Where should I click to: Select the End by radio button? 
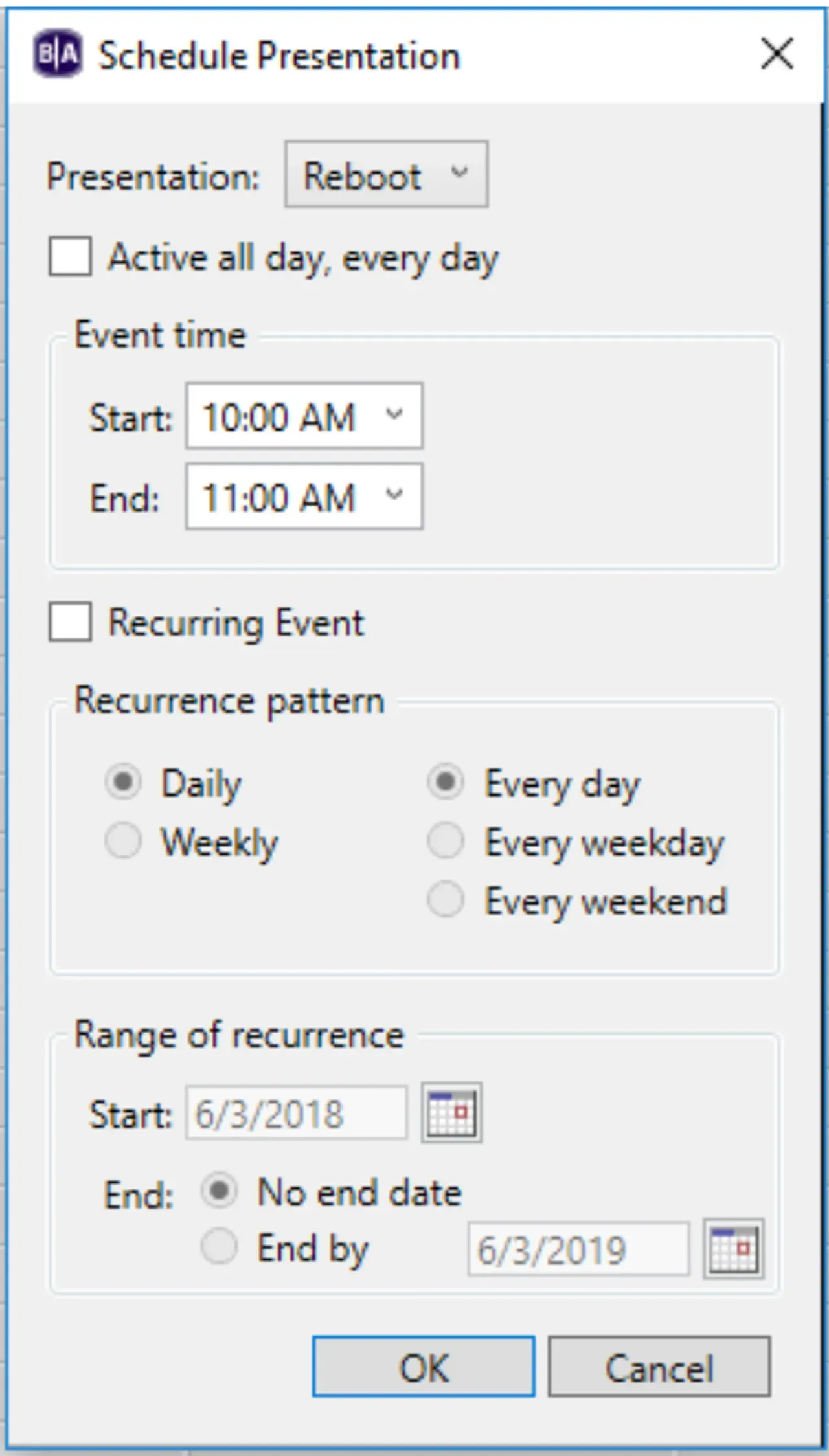(x=219, y=1247)
